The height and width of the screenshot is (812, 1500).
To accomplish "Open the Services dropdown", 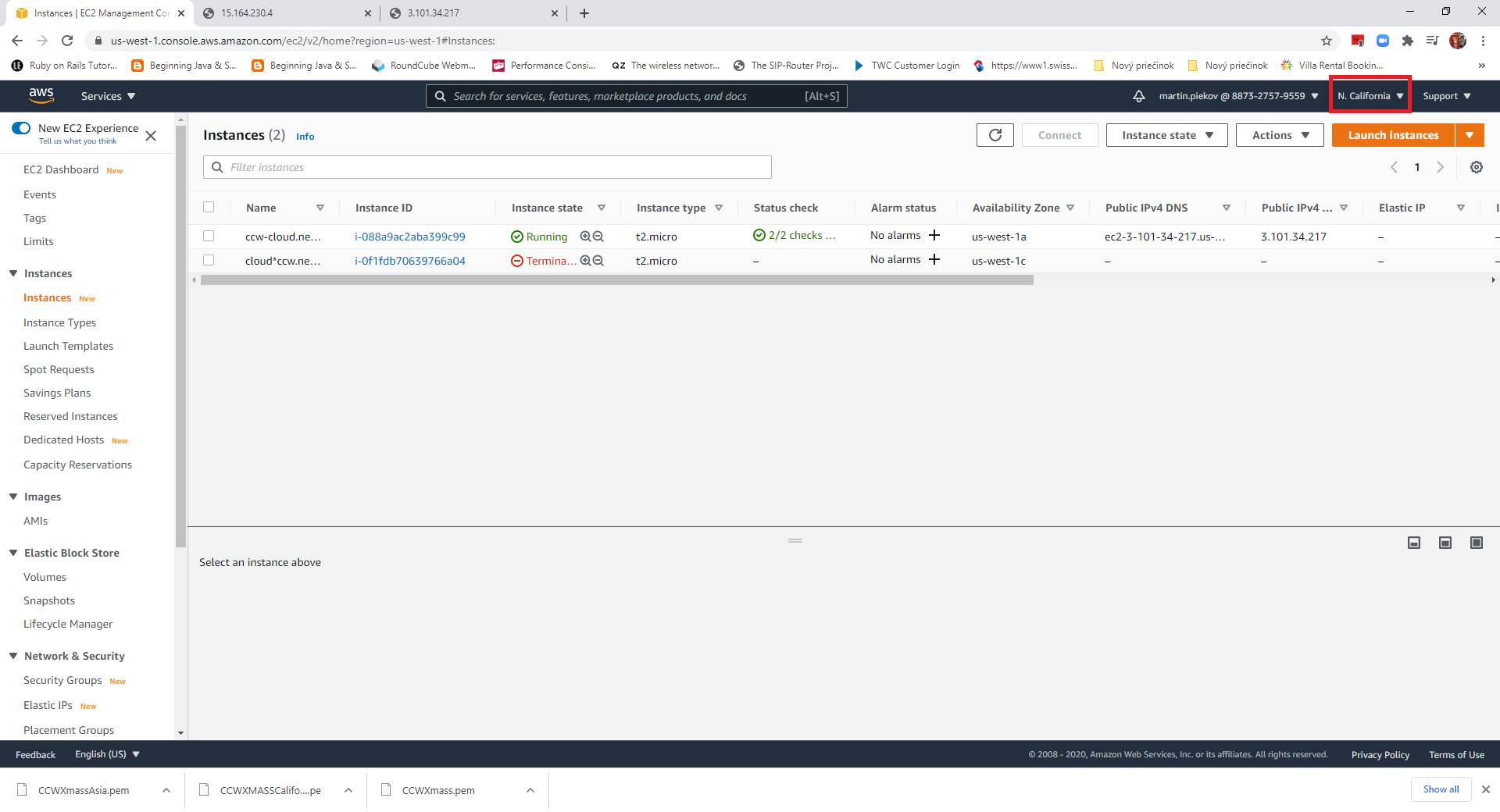I will (x=108, y=96).
